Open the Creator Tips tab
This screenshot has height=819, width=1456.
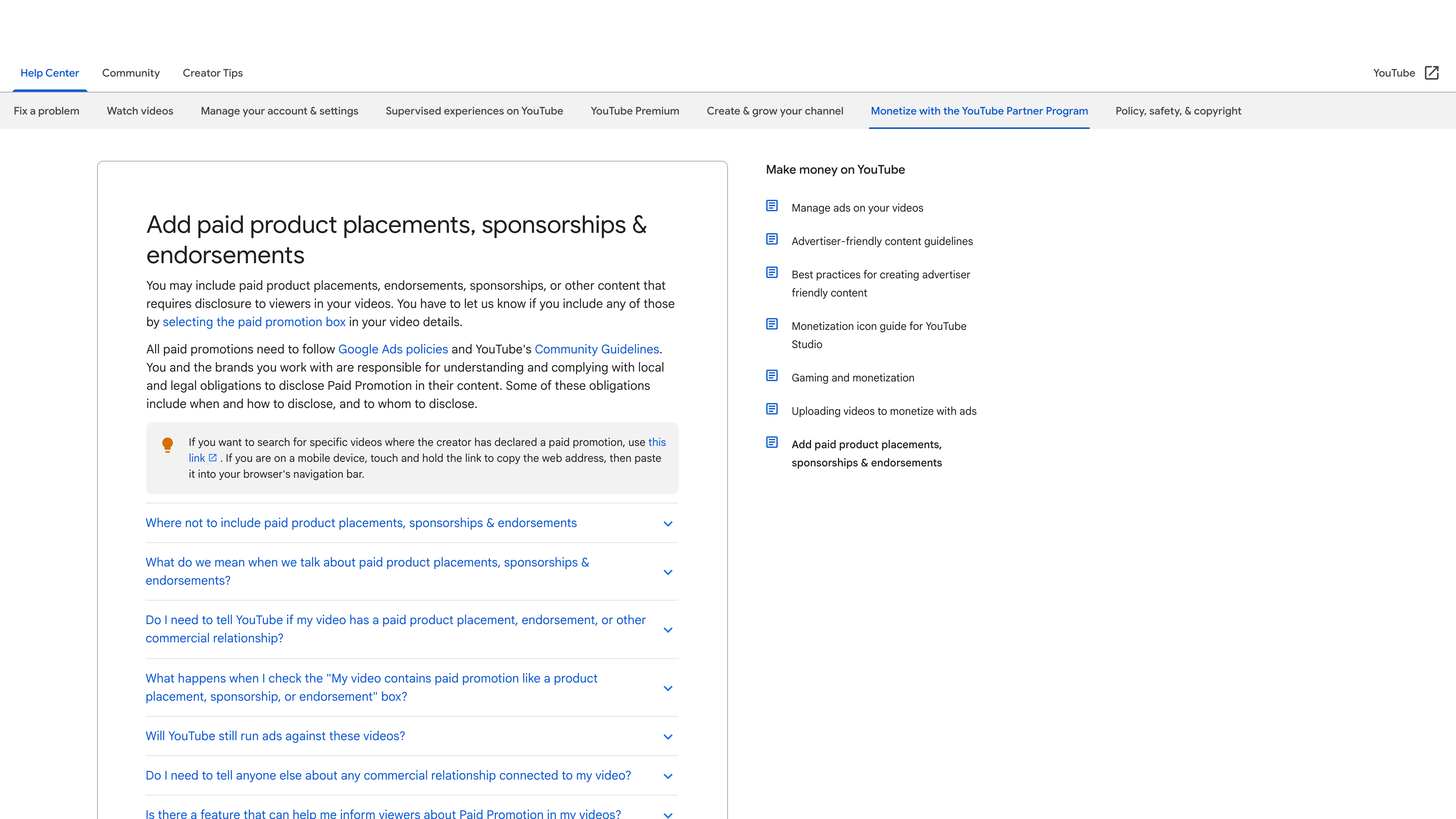[212, 73]
